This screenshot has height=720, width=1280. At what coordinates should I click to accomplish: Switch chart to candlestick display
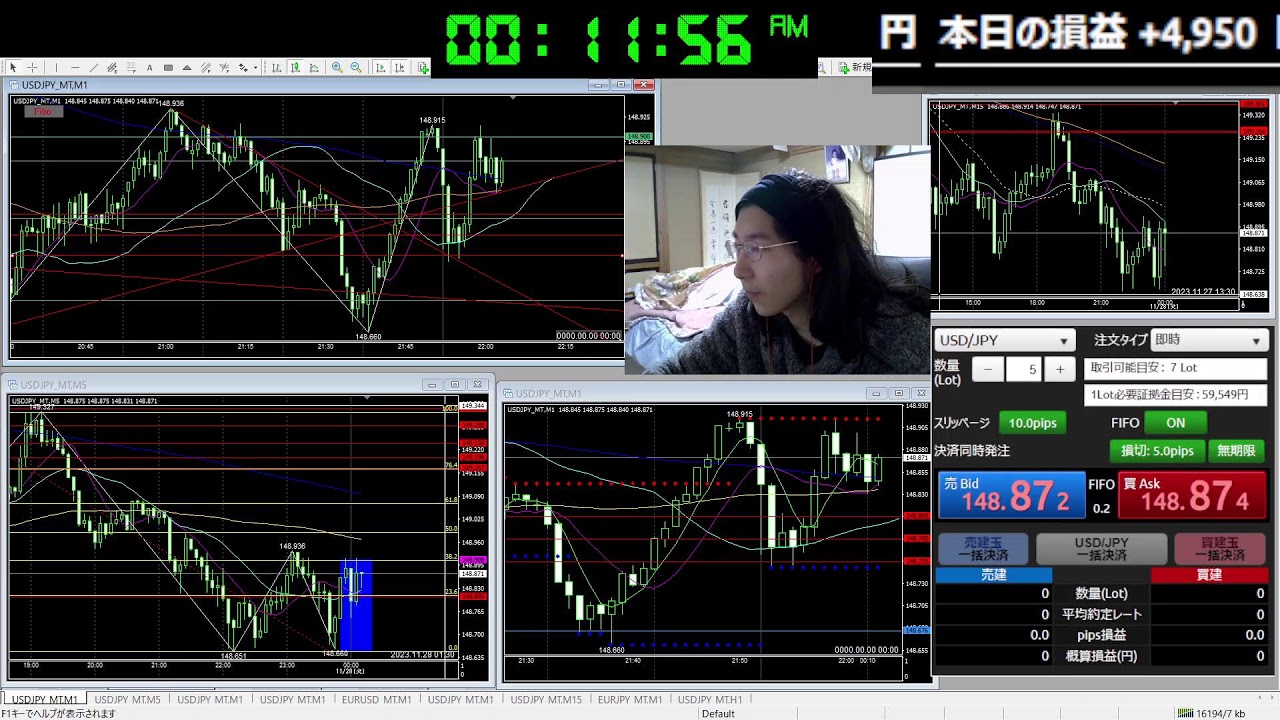click(295, 68)
